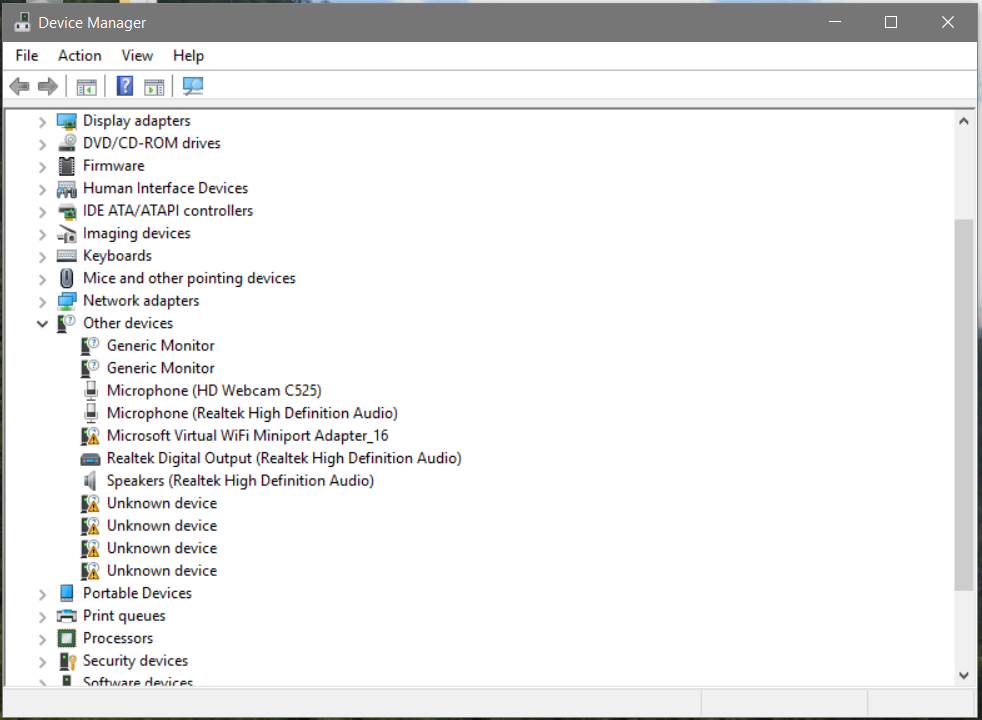
Task: Select the Display adapters label
Action: coord(137,121)
